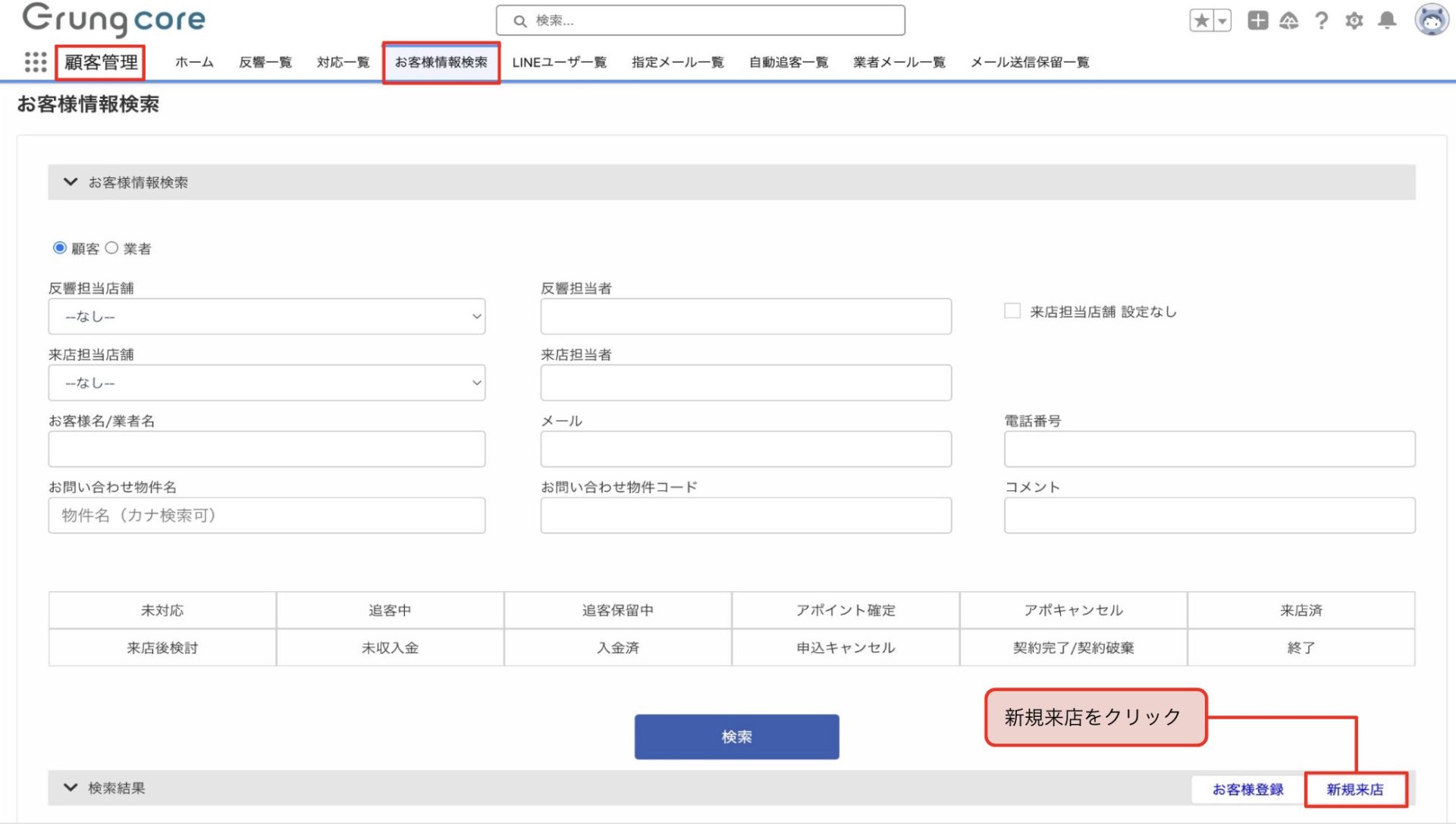
Task: Select the 業者 radio button
Action: coord(111,248)
